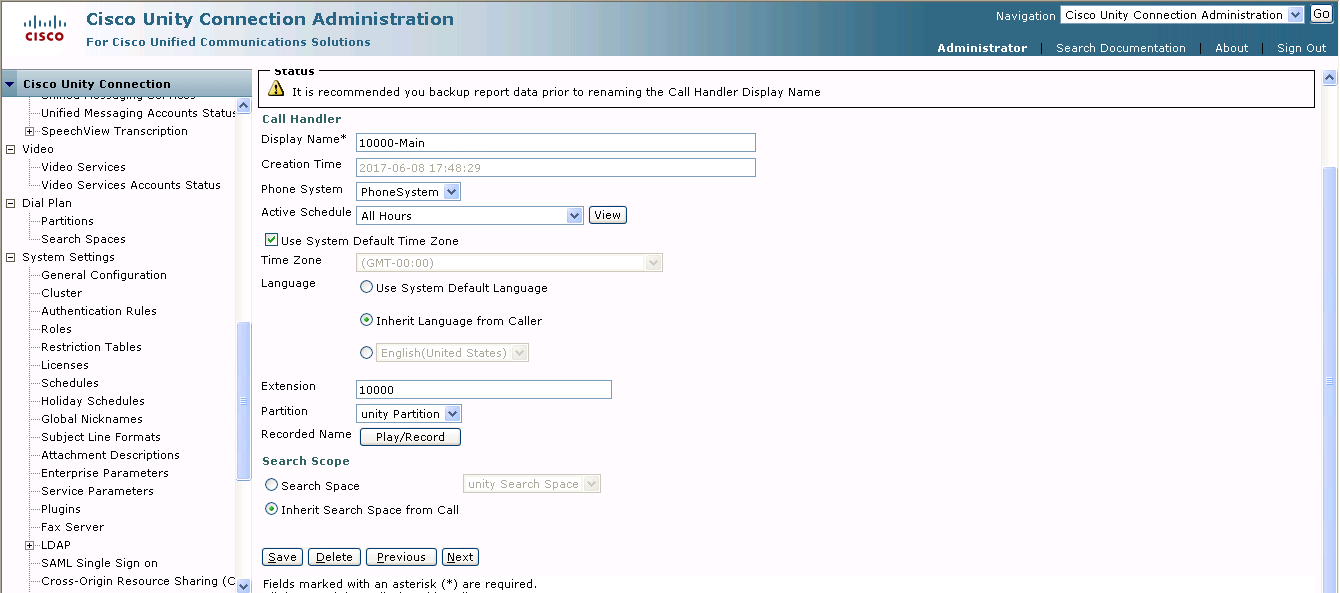Open Cluster in System Settings
This screenshot has width=1340, height=593.
click(61, 293)
